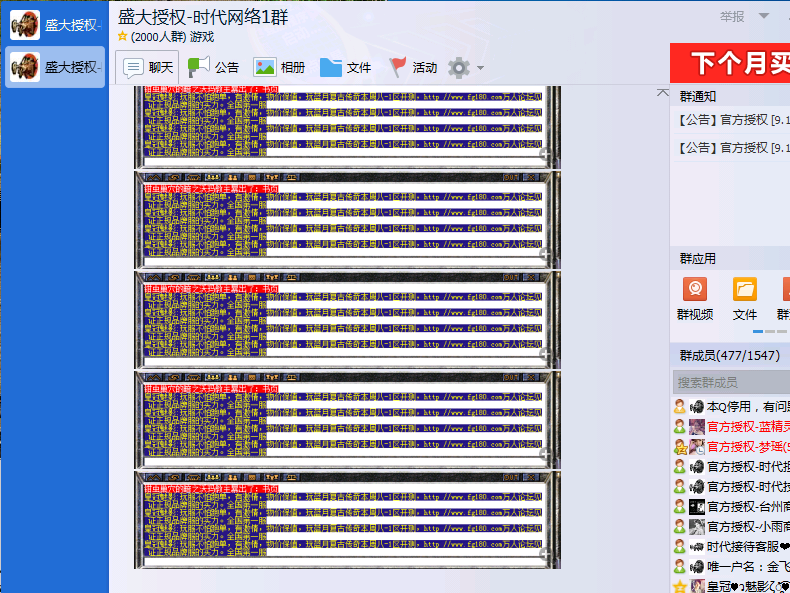The image size is (790, 593).
Task: Switch to the 公告 announcements tab
Action: click(x=214, y=68)
